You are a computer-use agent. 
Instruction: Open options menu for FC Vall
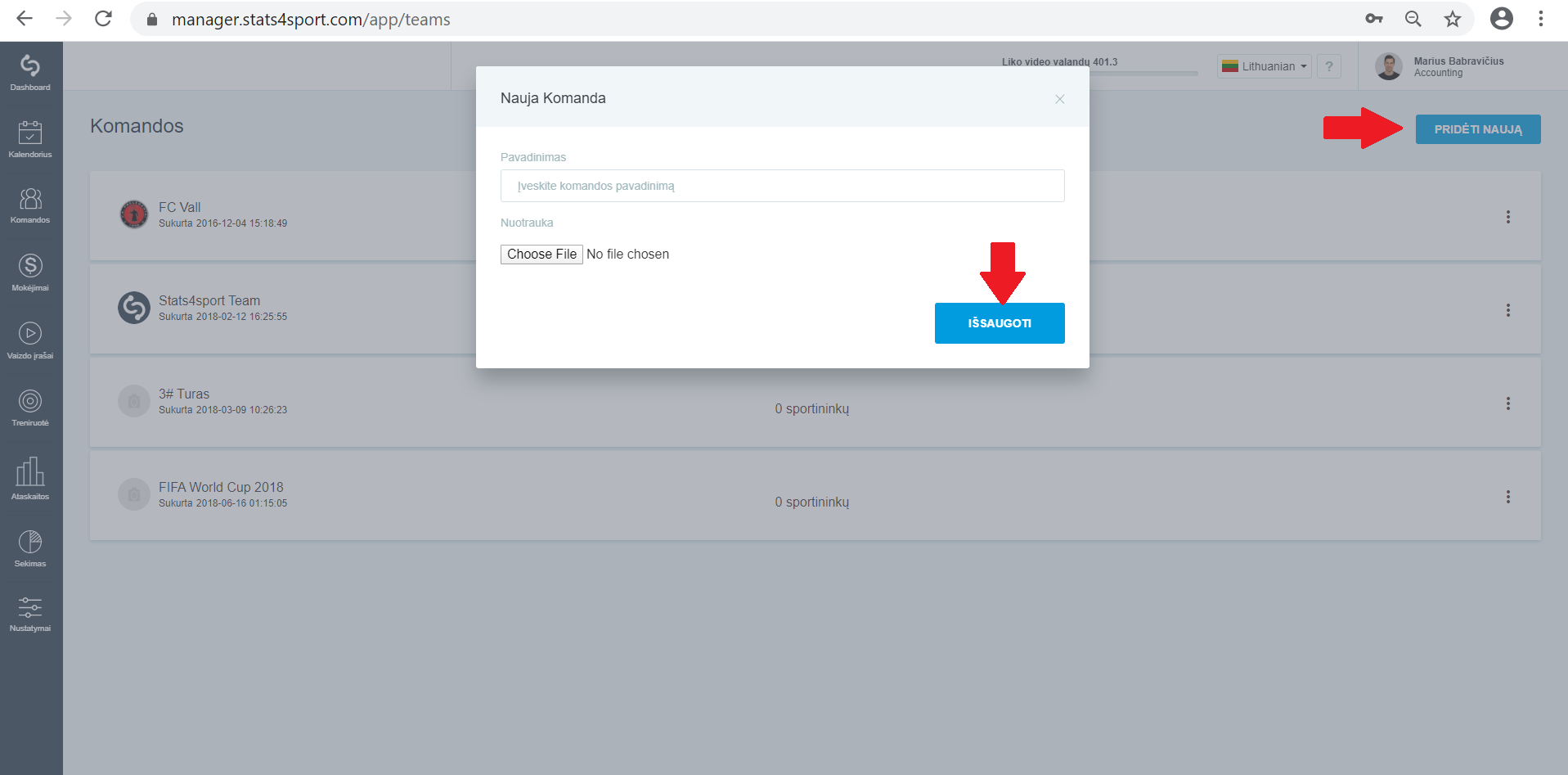(x=1508, y=217)
